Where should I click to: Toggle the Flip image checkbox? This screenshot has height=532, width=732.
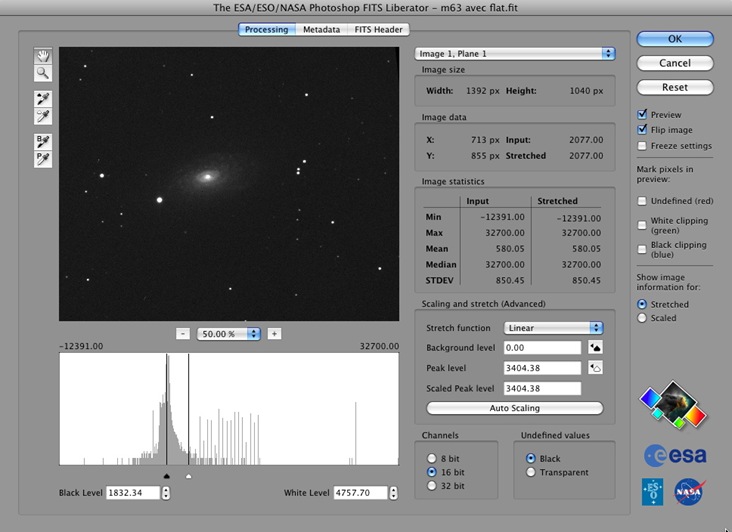pos(642,130)
